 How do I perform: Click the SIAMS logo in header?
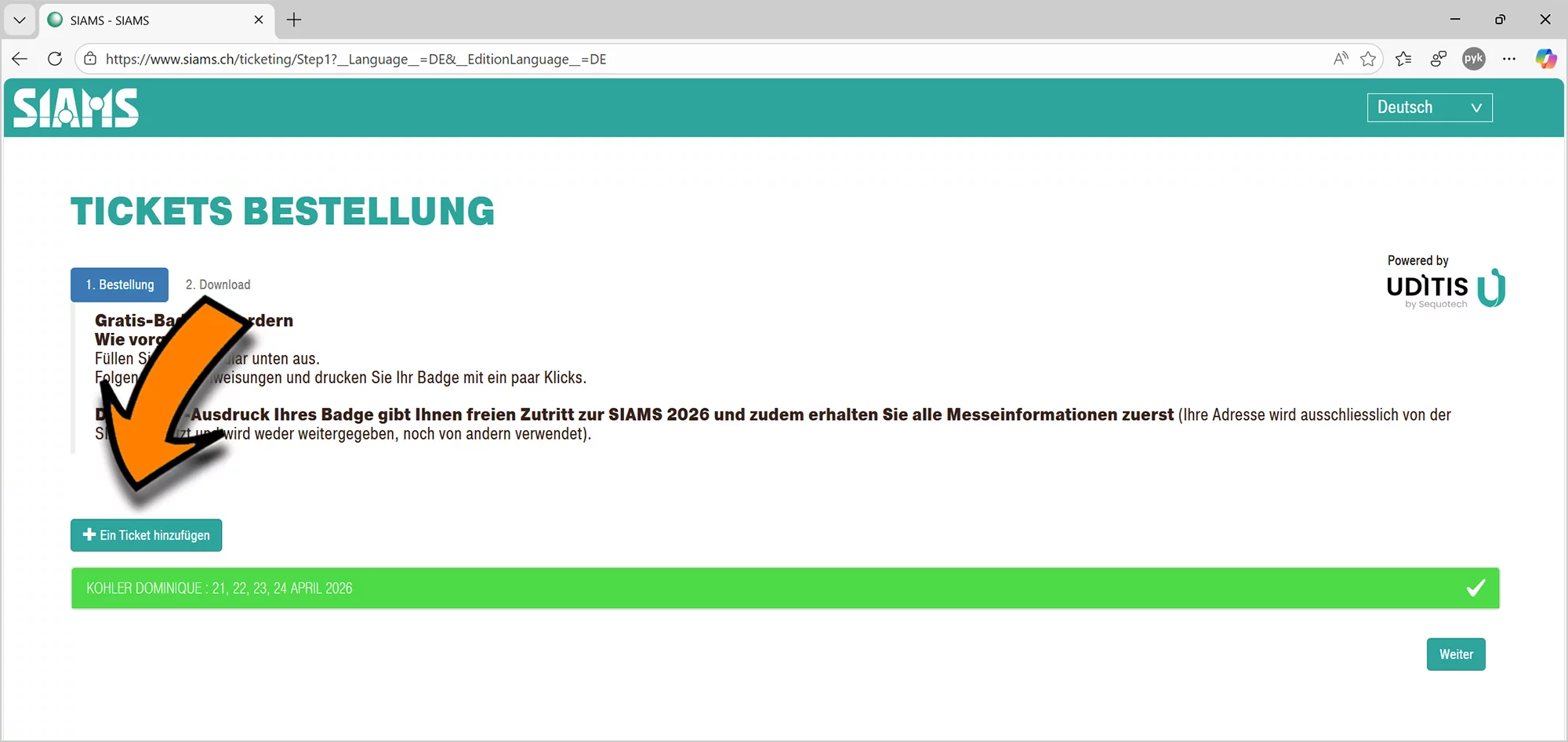coord(76,108)
